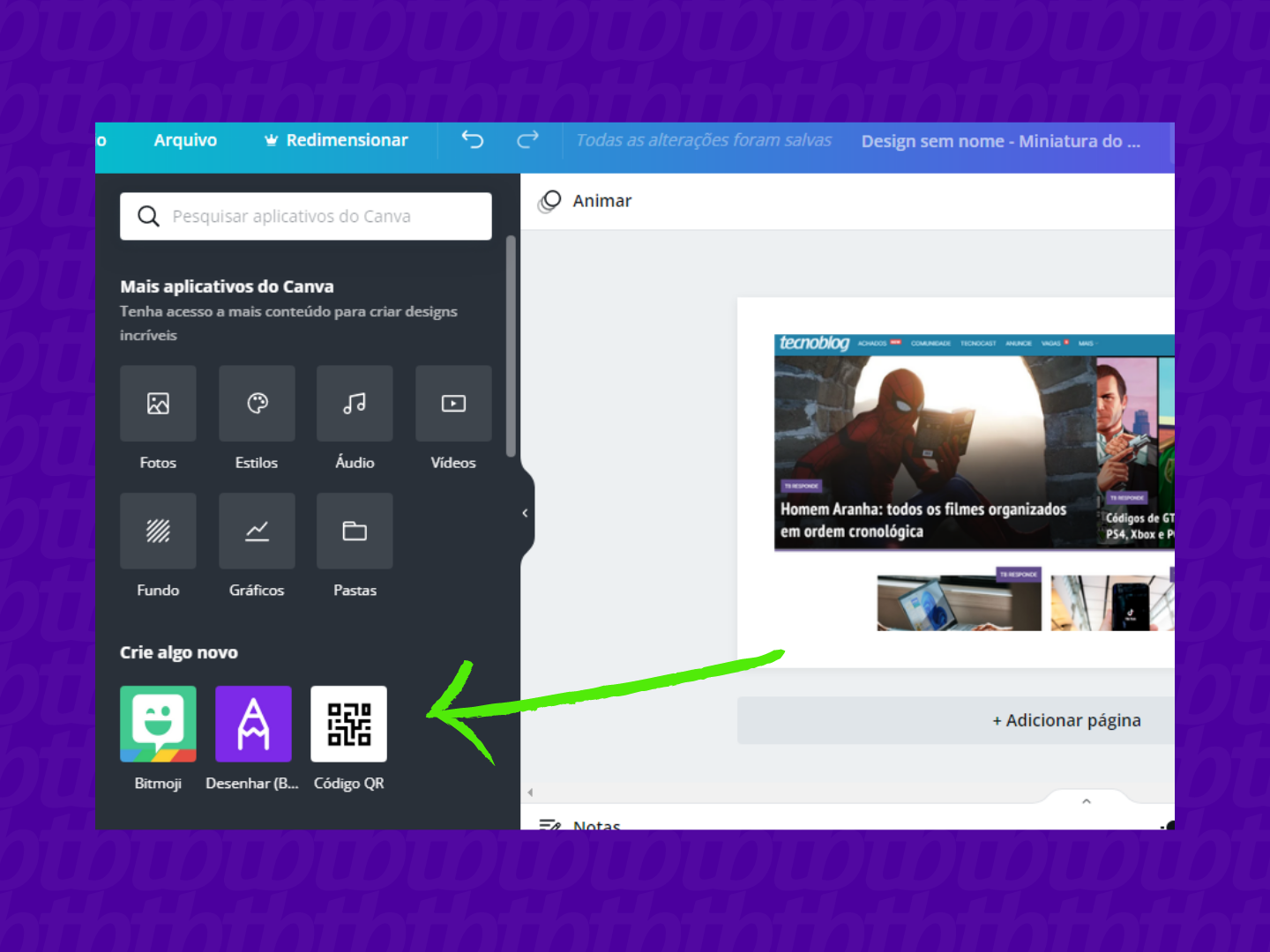Launch the Código QR app
1270x952 pixels.
coord(348,724)
